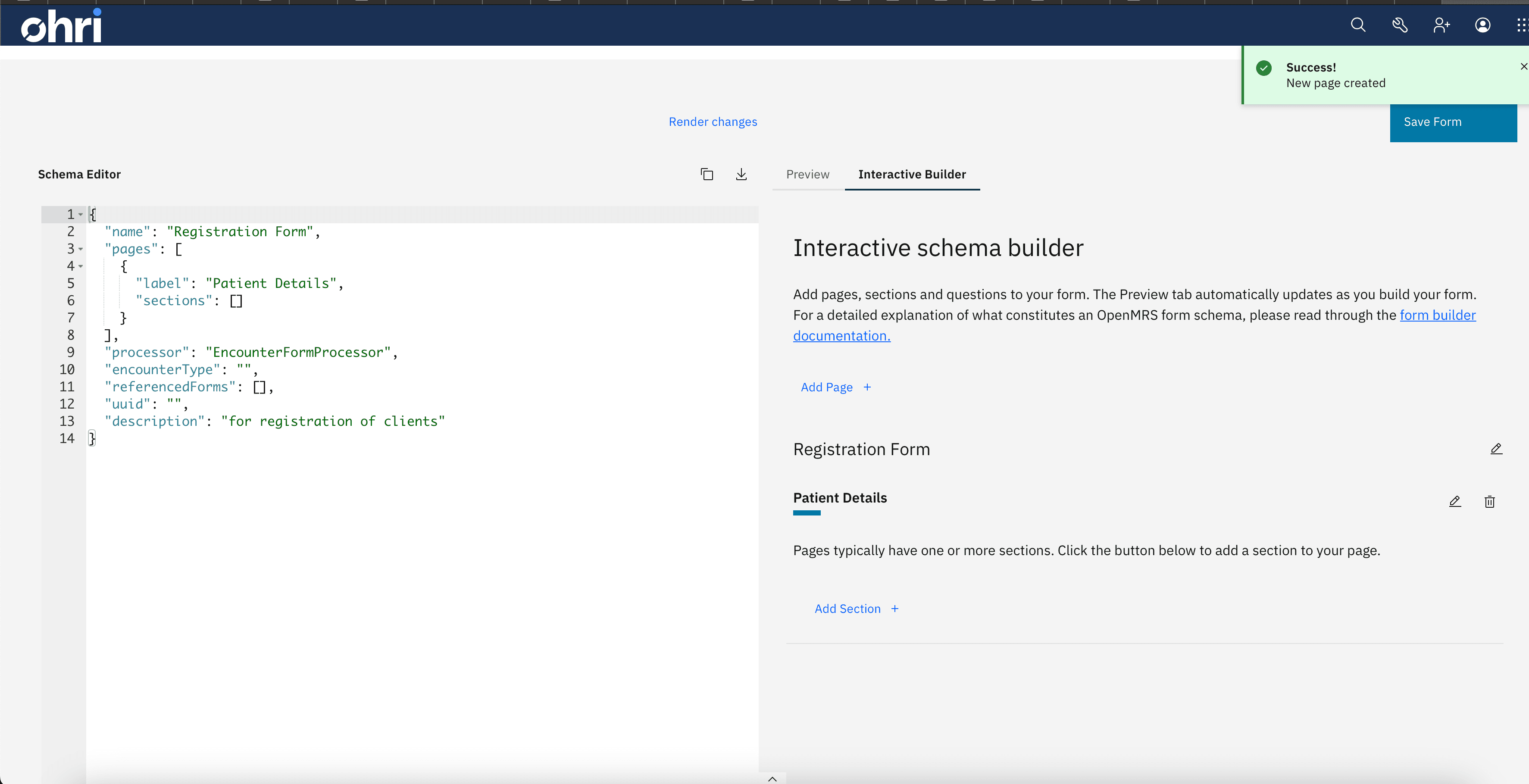Click the Render changes link
Viewport: 1529px width, 784px height.
pos(713,122)
